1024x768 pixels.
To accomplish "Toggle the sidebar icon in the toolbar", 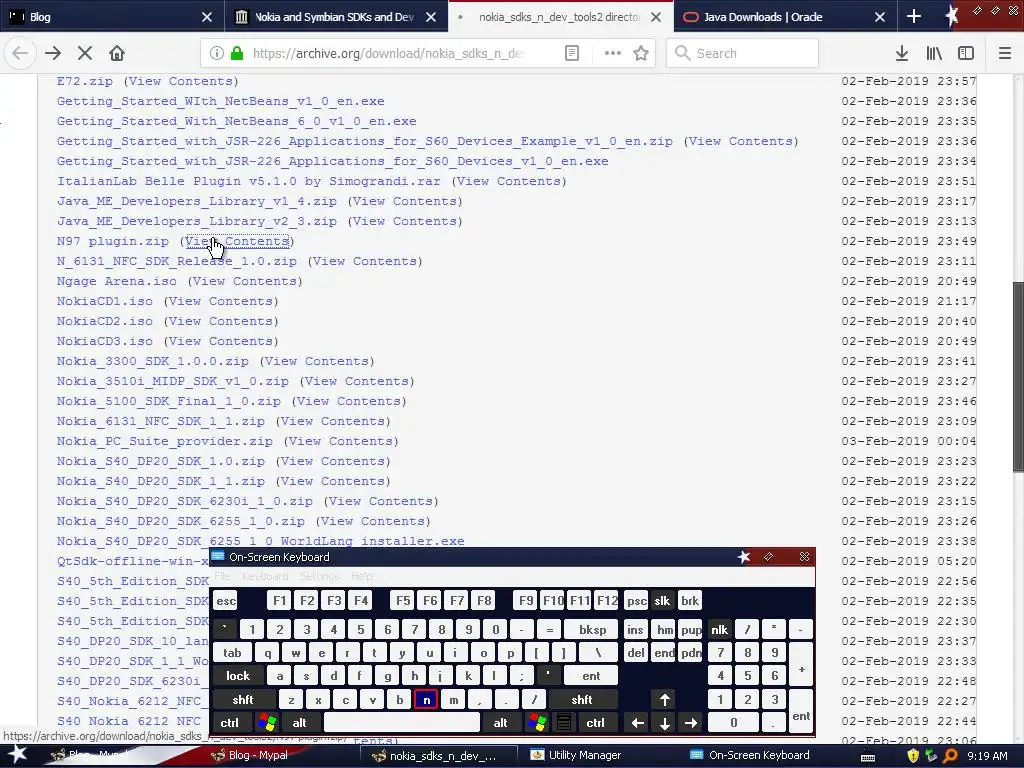I will coord(966,54).
